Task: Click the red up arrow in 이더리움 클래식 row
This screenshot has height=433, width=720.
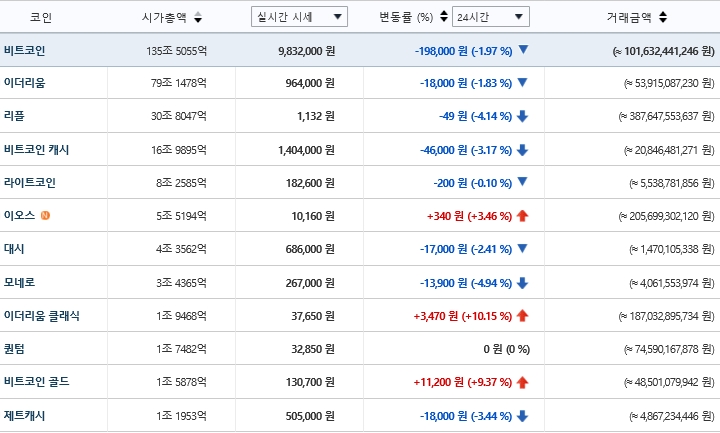Action: (522, 315)
